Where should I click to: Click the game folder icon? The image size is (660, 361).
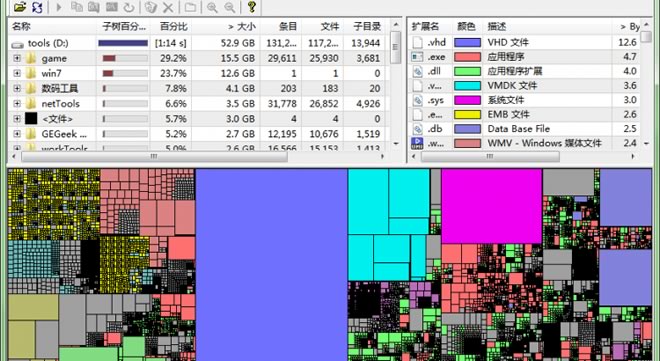pos(31,58)
